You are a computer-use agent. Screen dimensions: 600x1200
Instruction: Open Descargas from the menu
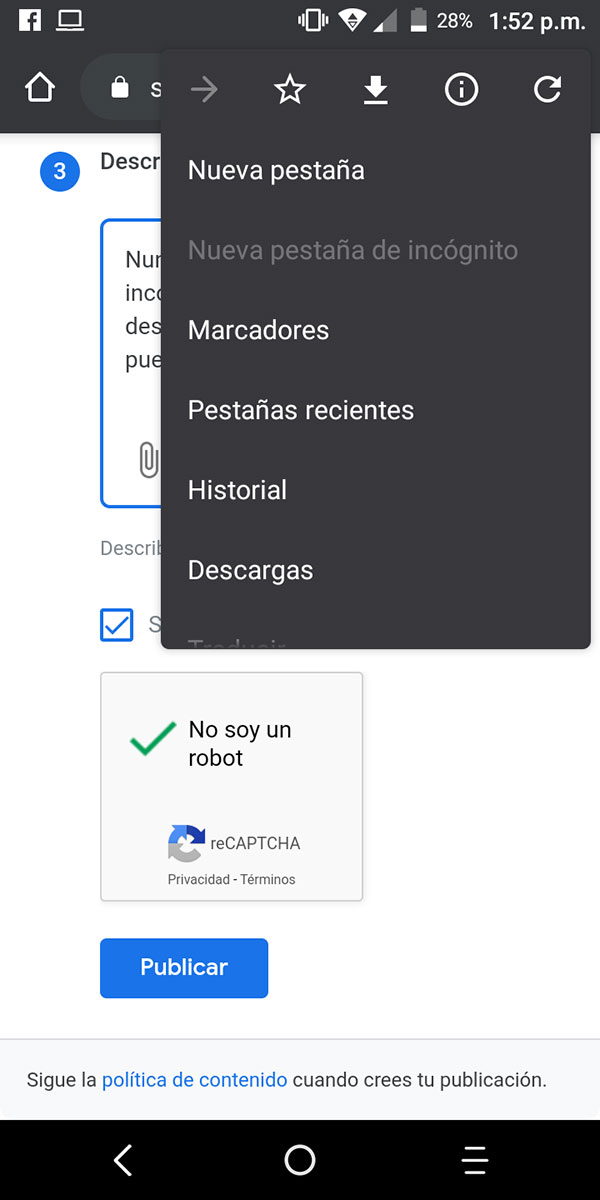pyautogui.click(x=250, y=570)
